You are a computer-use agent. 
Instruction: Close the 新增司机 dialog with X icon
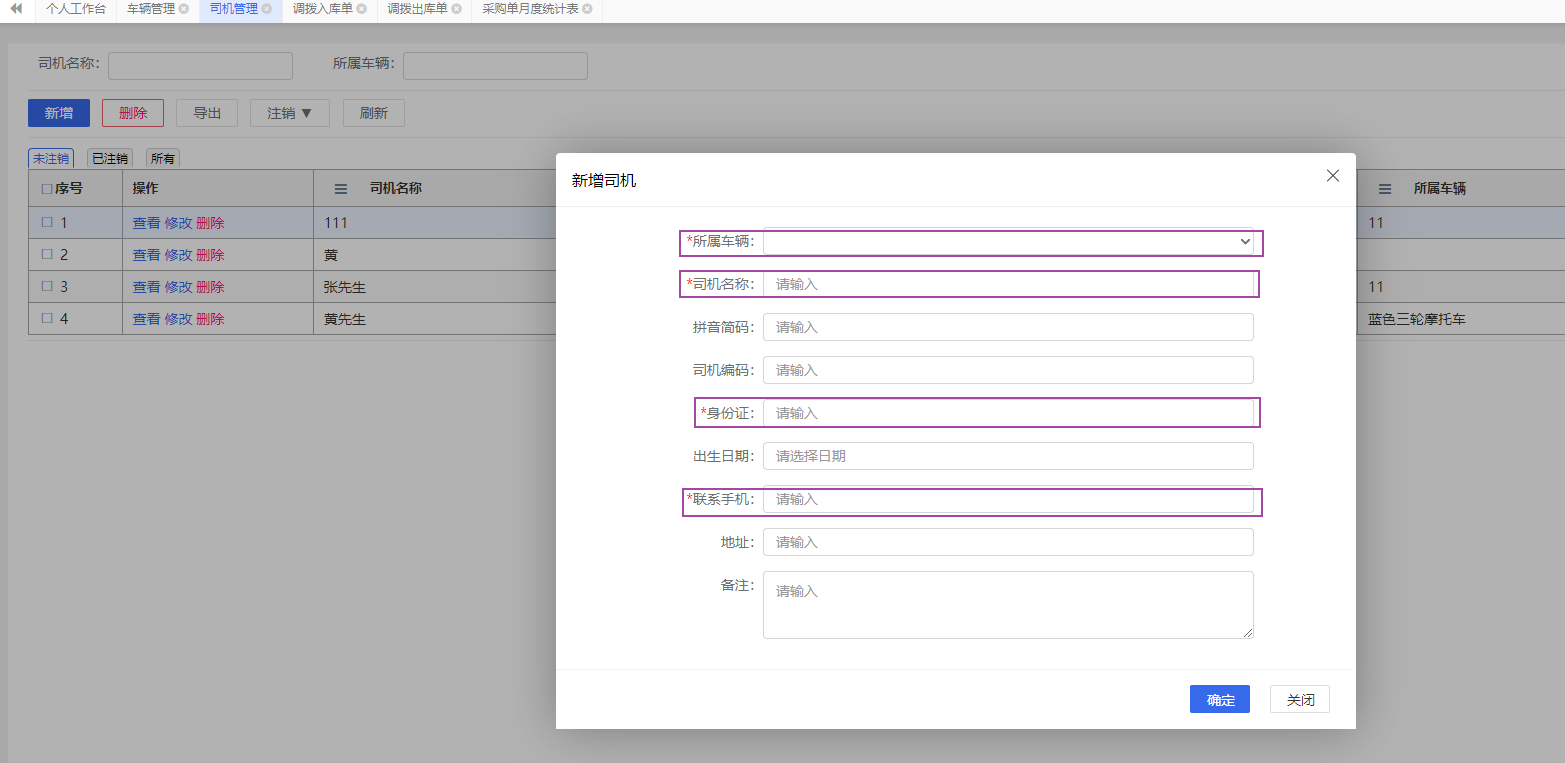point(1332,175)
